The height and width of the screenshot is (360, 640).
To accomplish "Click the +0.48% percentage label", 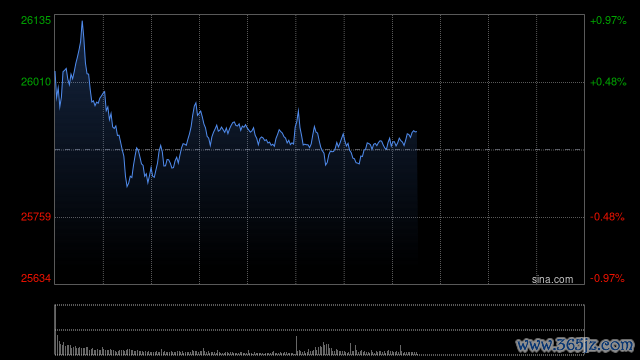I will (608, 82).
